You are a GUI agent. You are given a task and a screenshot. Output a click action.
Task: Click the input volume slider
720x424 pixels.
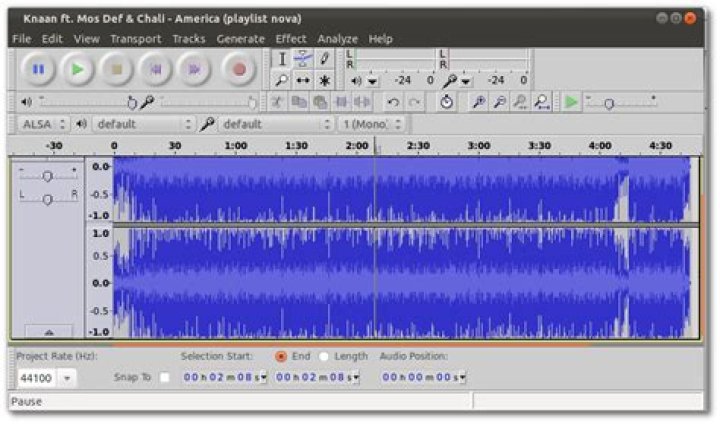point(208,102)
